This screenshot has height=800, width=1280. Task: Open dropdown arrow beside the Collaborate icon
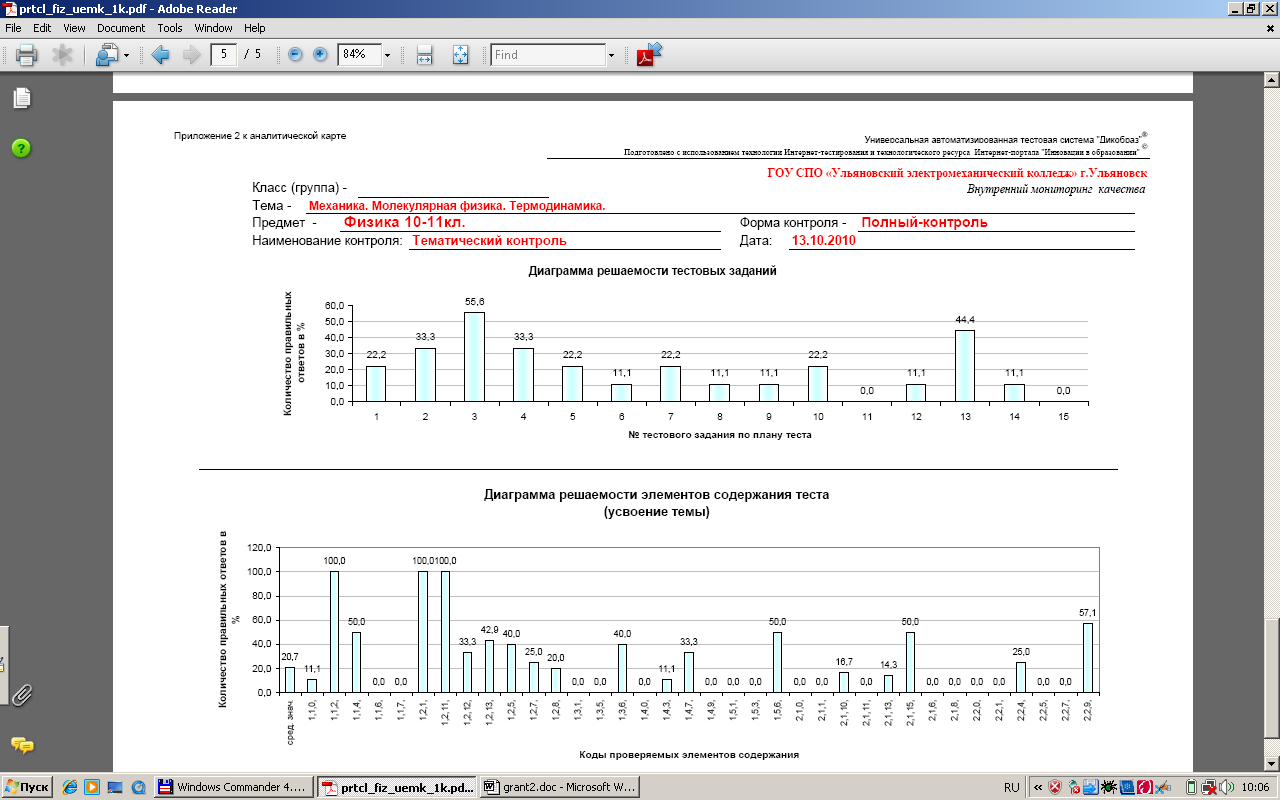coord(126,55)
